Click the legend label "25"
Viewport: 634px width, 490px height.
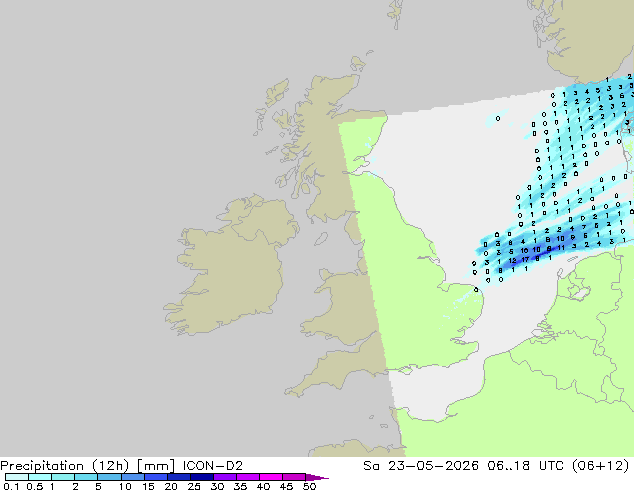194,486
